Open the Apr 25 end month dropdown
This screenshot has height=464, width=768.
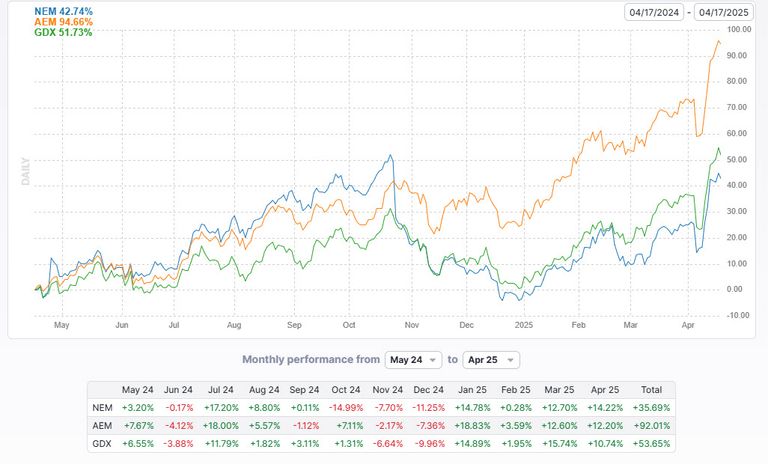tap(491, 360)
